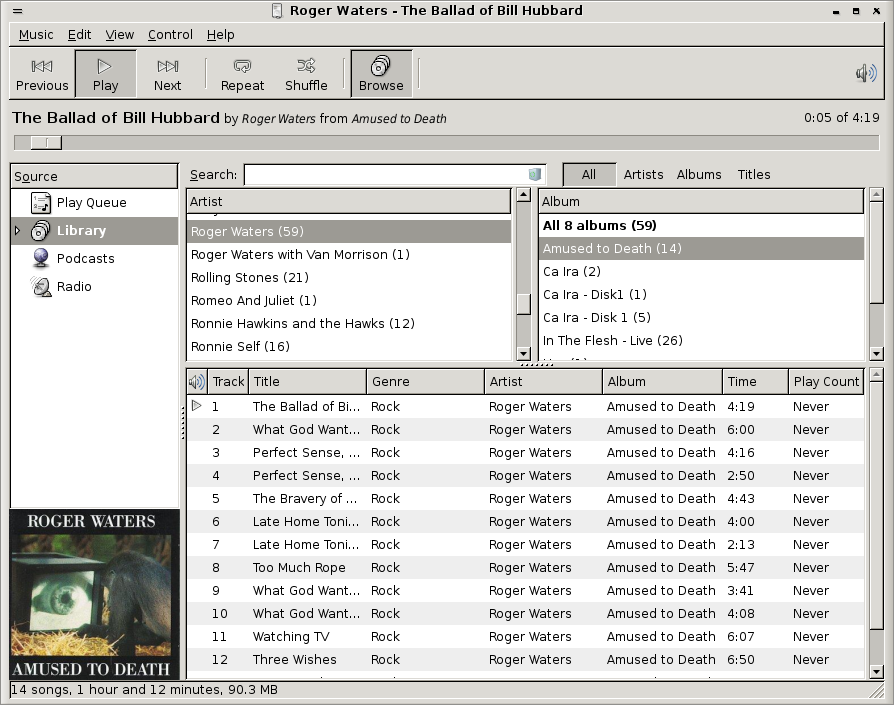Filter search by Albums

tap(699, 174)
